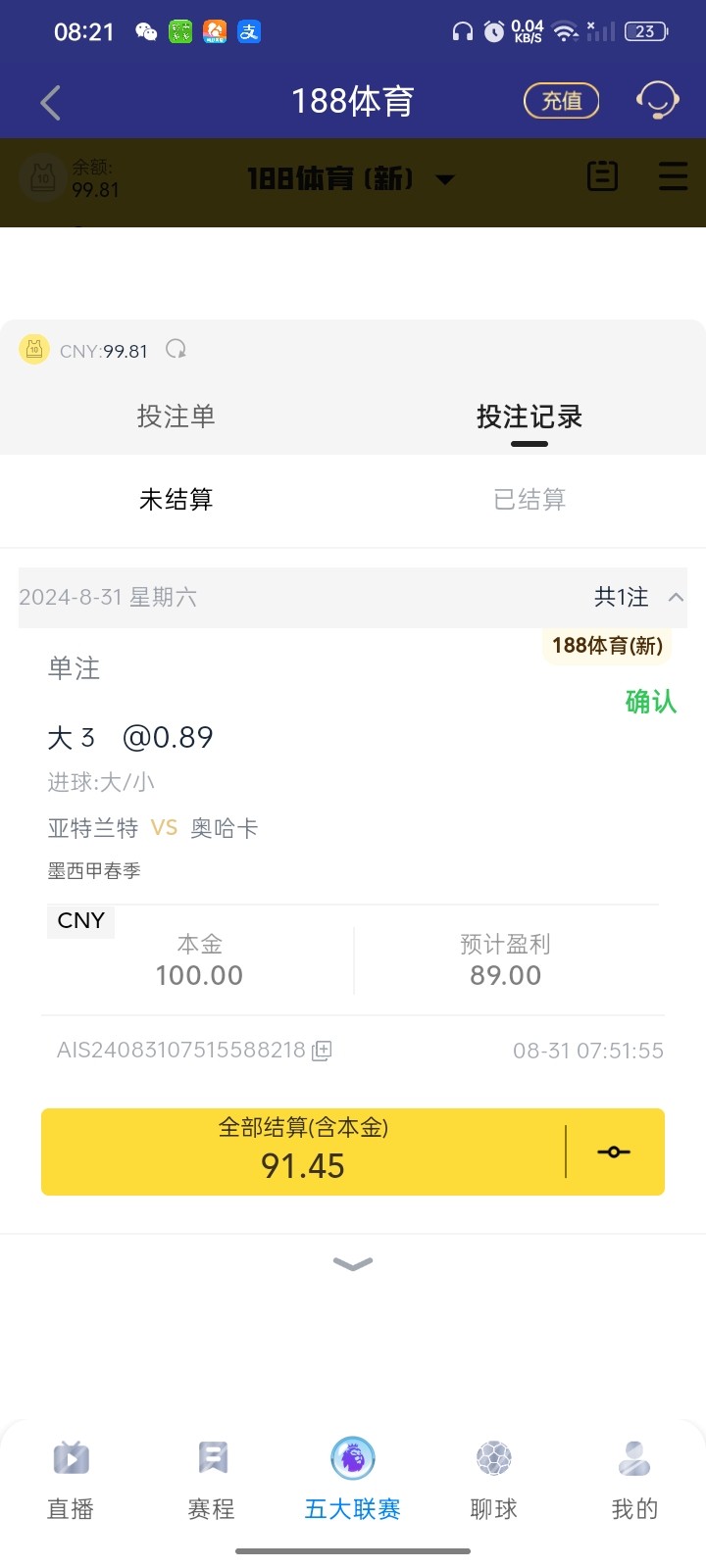
Task: Select the 未结算 unsettled tab
Action: 176,500
